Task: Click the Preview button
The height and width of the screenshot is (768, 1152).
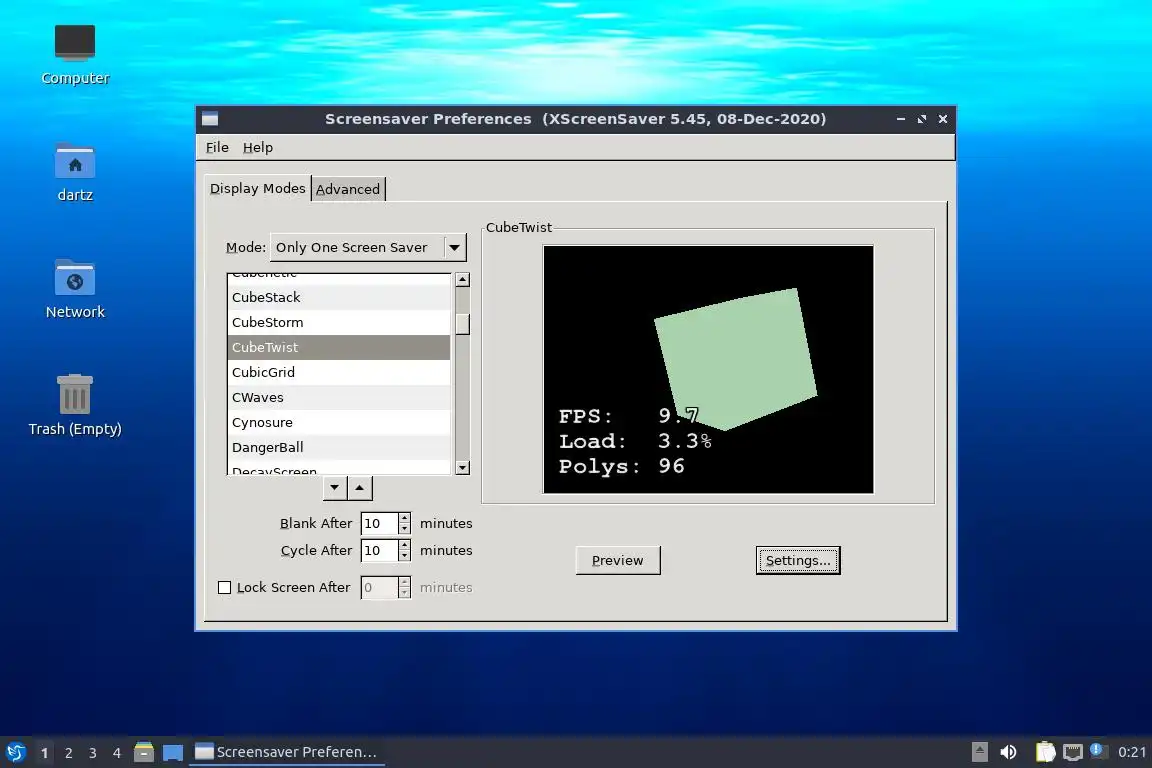Action: coord(618,560)
